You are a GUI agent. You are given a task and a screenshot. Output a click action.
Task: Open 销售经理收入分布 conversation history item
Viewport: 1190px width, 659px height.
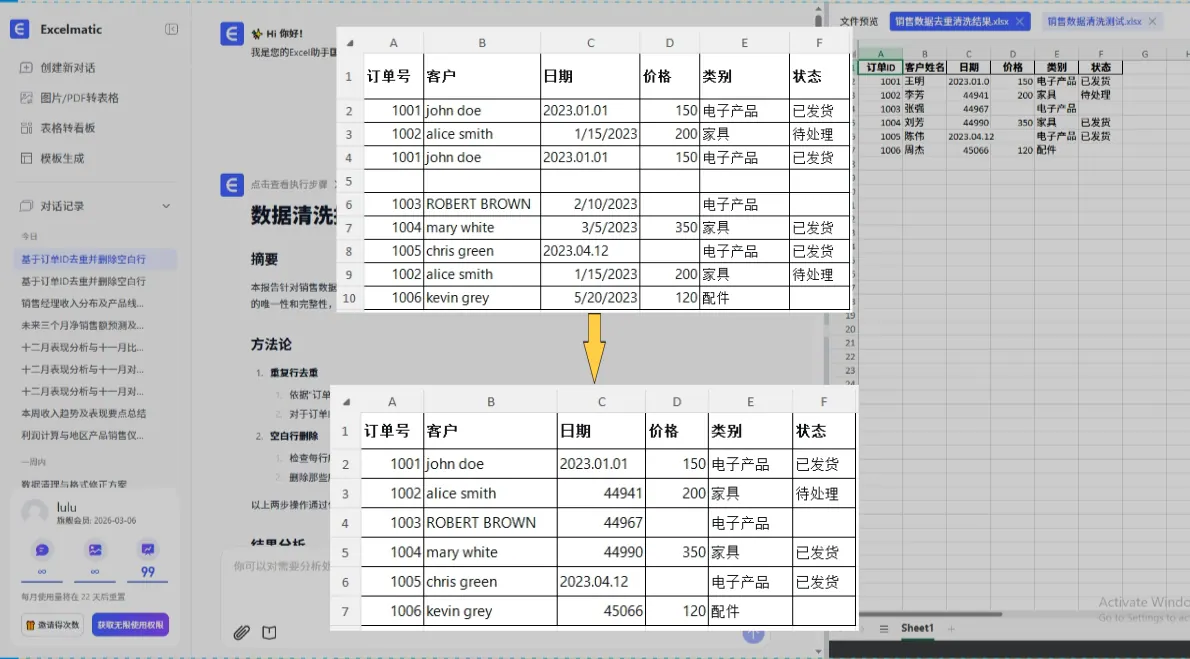tap(83, 303)
